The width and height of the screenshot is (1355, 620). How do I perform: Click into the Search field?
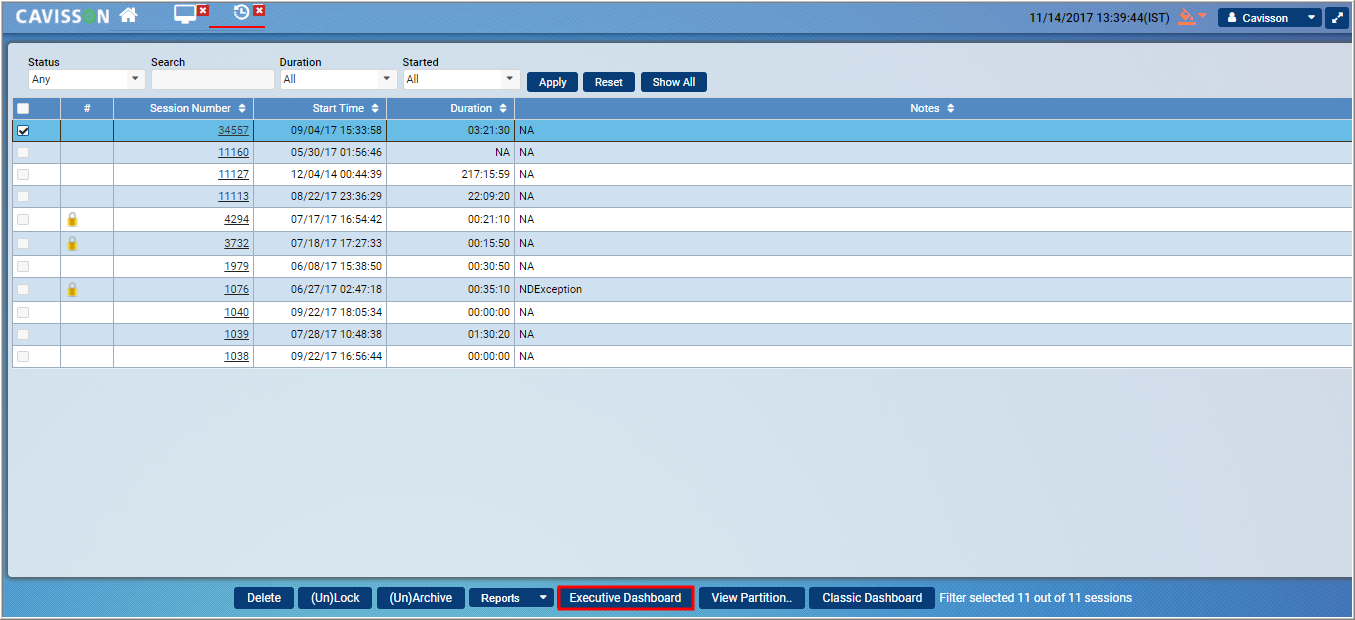[212, 79]
